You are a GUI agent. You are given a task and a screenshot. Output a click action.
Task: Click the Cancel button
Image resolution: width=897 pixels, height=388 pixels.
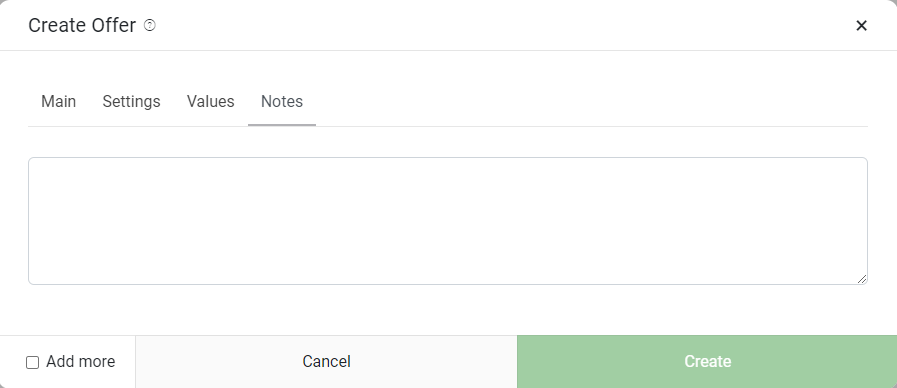tap(326, 362)
